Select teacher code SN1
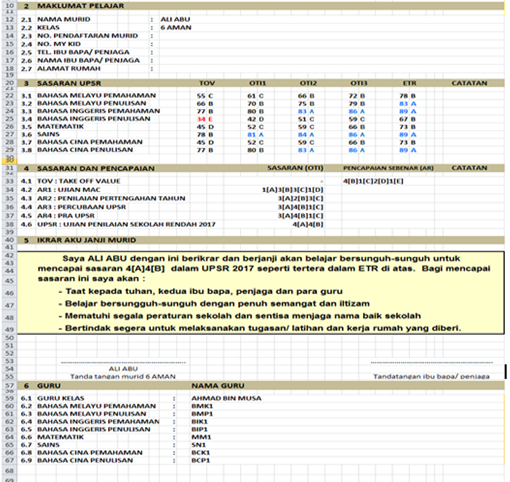The height and width of the screenshot is (482, 510). pyautogui.click(x=198, y=445)
